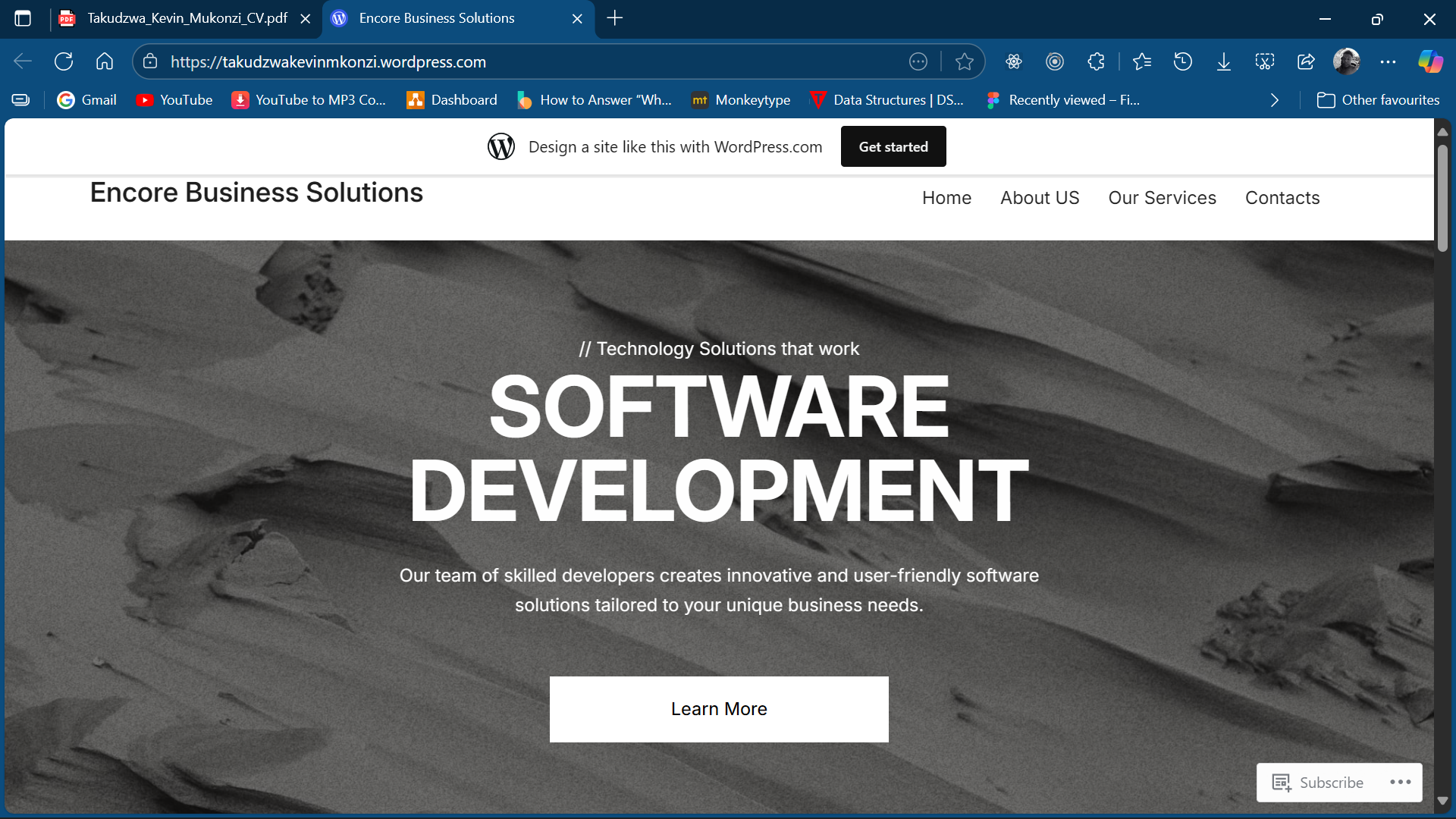Add page to favorites with the star icon

(964, 61)
